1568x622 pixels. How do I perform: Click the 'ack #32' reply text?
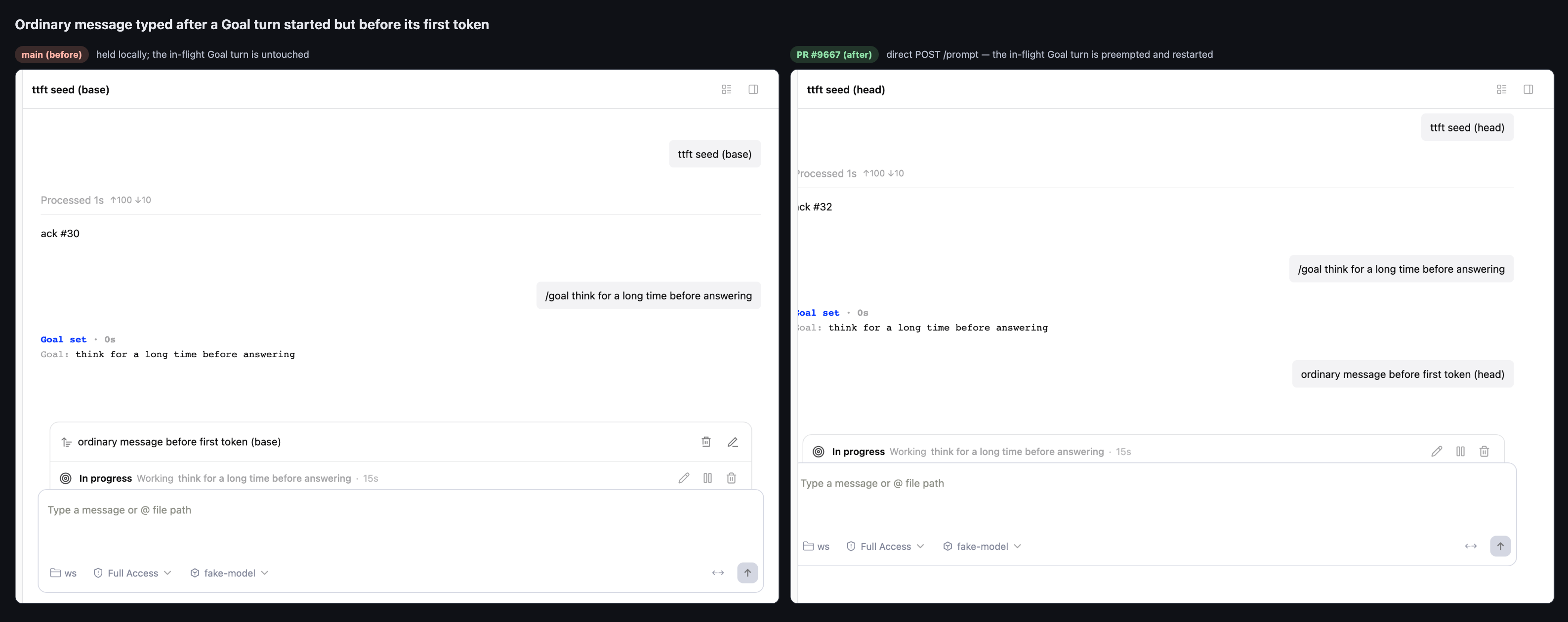click(815, 207)
